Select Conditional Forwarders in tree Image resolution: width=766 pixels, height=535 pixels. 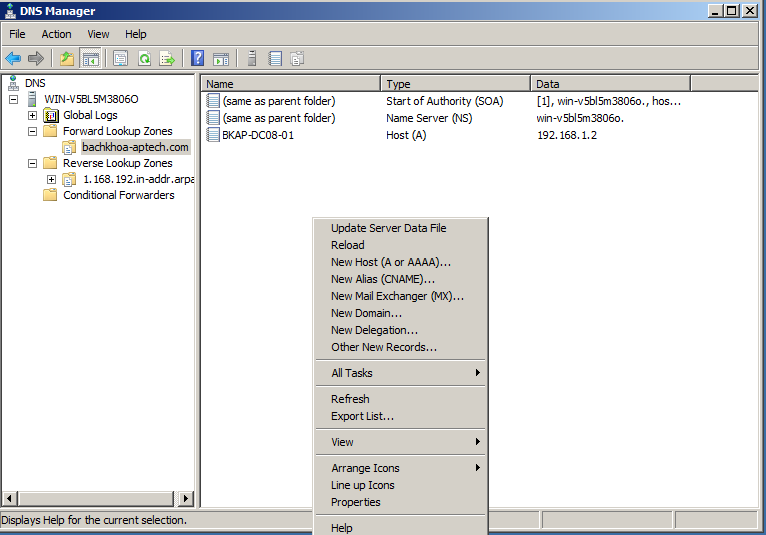pyautogui.click(x=119, y=195)
